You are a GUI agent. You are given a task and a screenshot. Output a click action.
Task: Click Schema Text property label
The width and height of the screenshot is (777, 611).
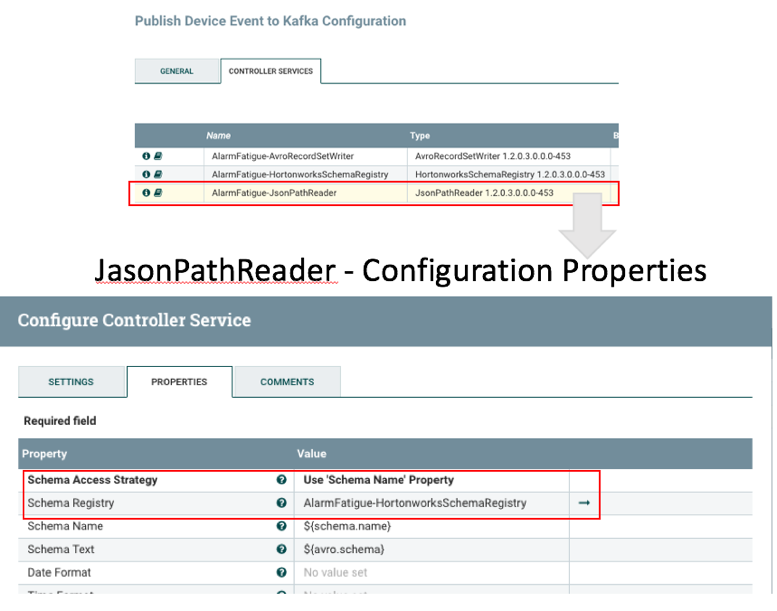(x=61, y=549)
